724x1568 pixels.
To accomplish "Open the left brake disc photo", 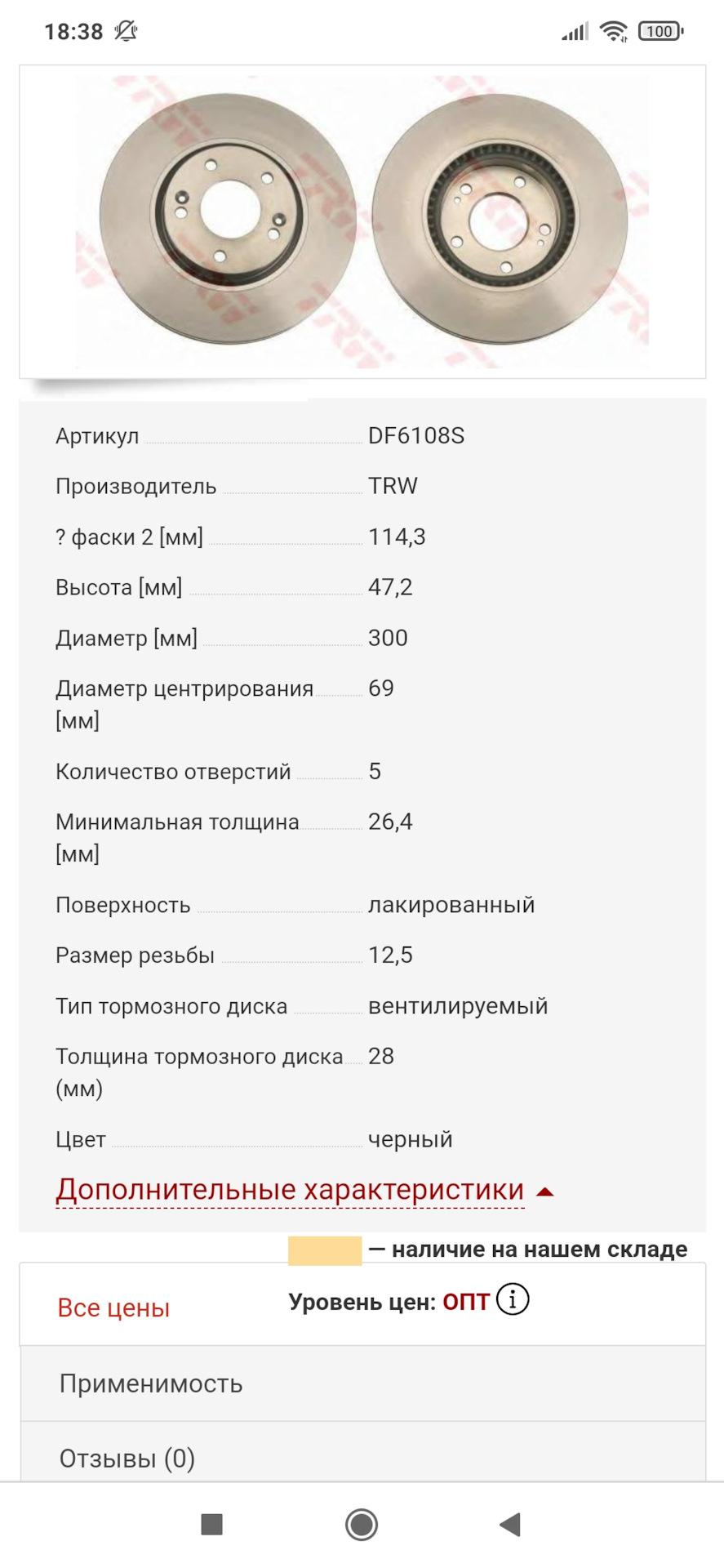I will (228, 218).
